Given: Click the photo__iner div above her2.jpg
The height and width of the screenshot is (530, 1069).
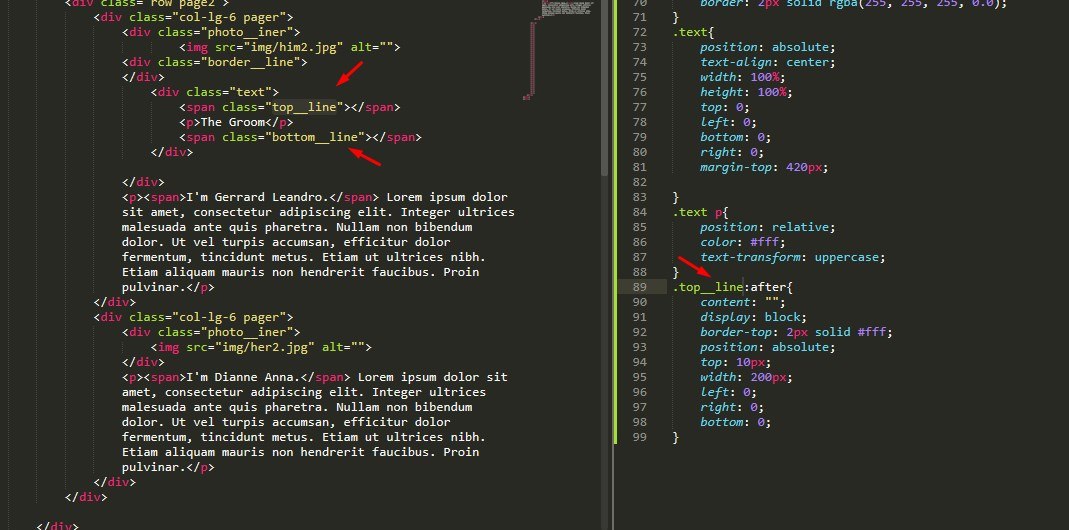Looking at the screenshot, I should click(x=211, y=332).
